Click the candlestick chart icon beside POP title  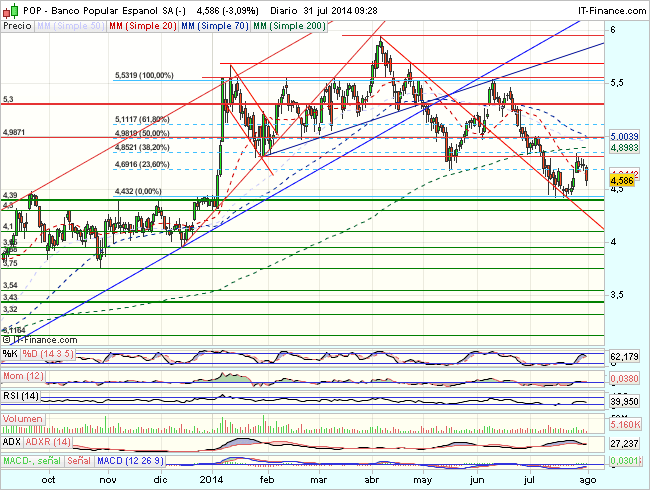(x=10, y=10)
